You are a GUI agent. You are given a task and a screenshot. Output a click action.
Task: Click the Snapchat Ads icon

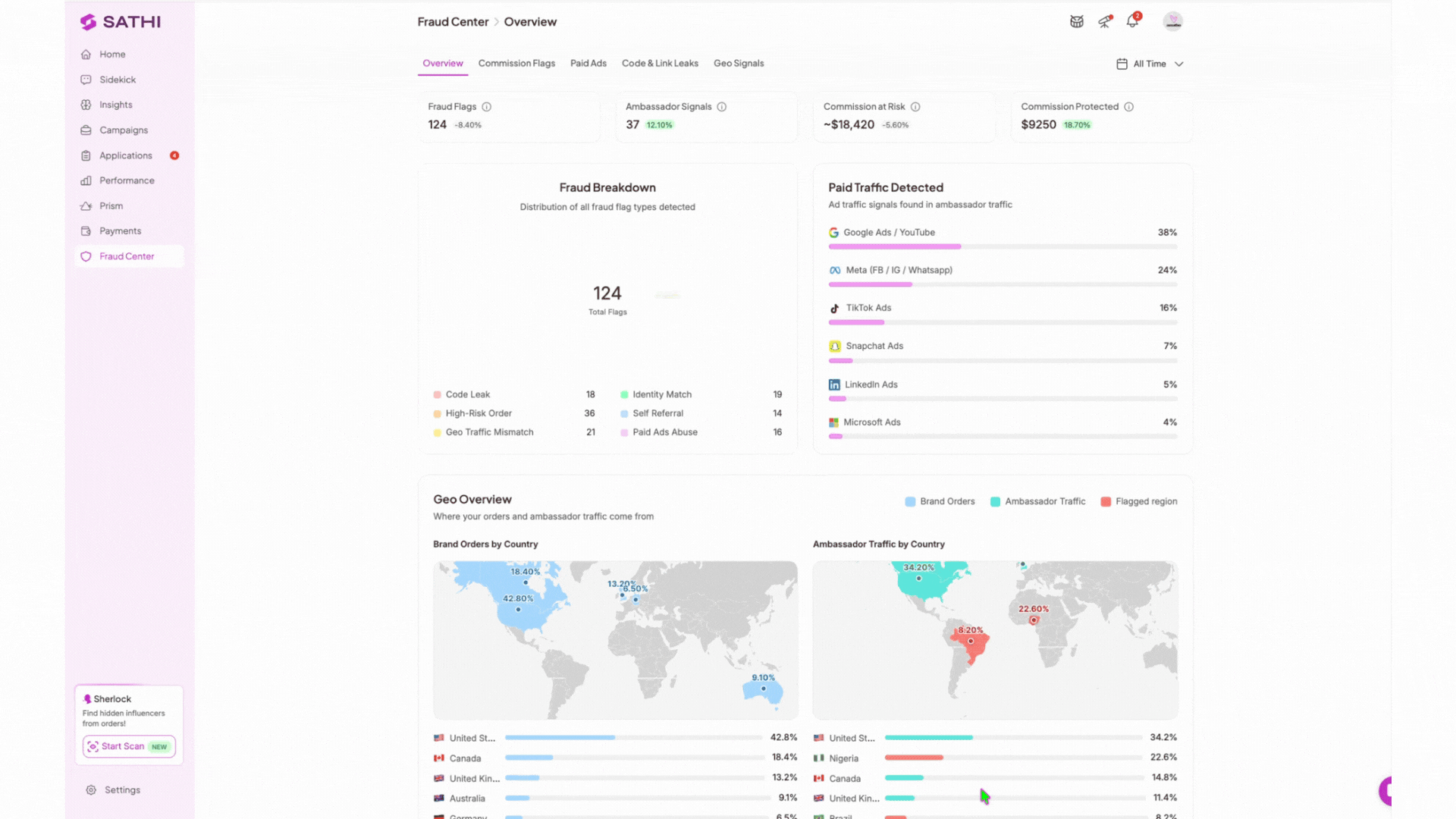(835, 347)
